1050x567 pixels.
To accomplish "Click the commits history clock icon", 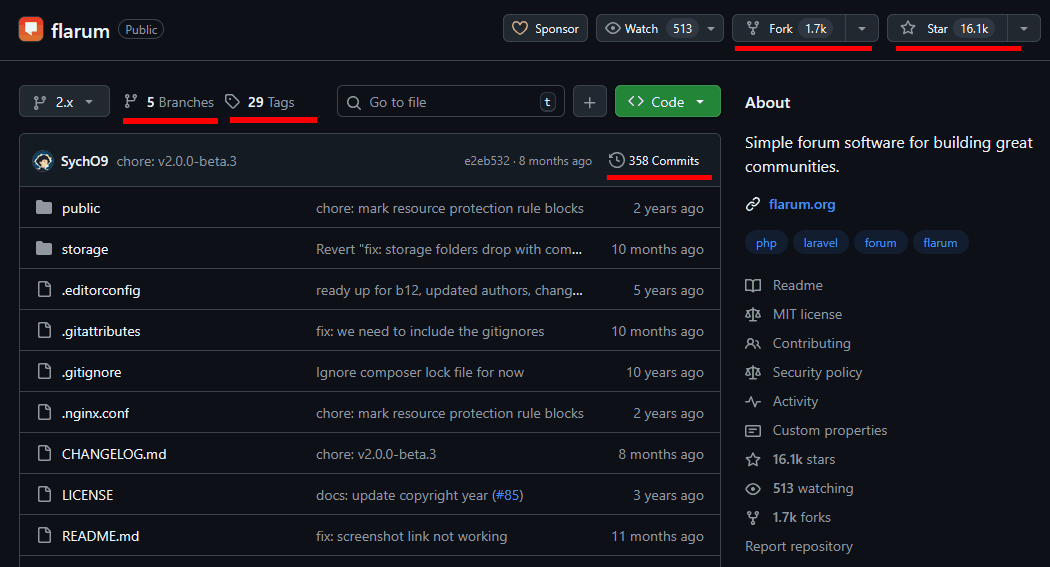I will [x=617, y=160].
